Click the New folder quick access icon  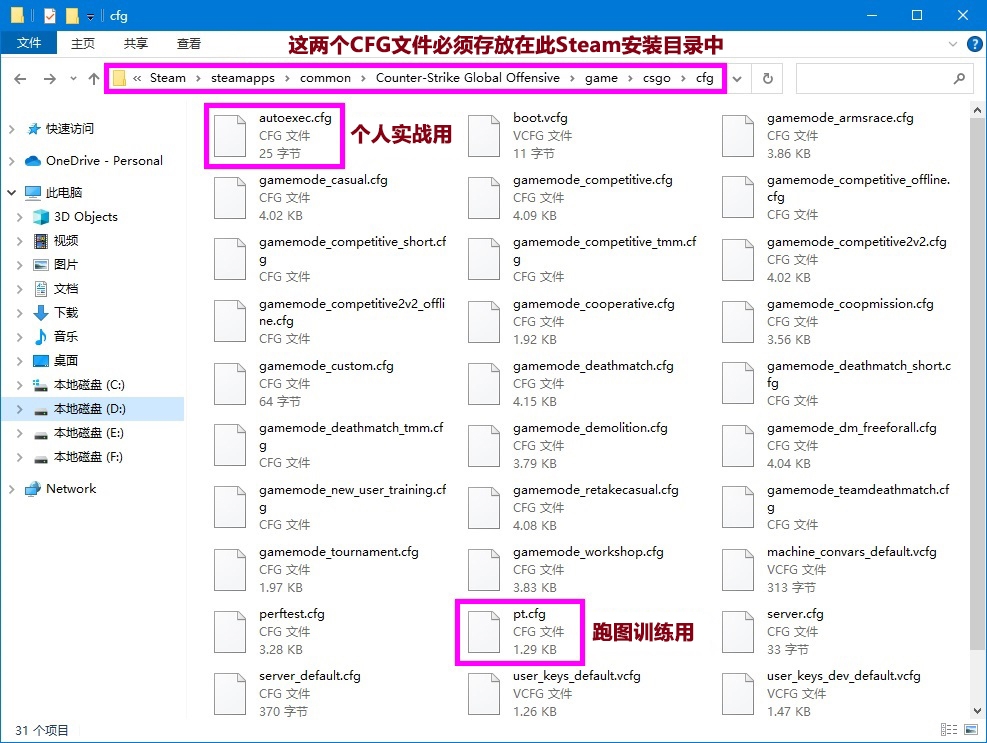coord(72,16)
